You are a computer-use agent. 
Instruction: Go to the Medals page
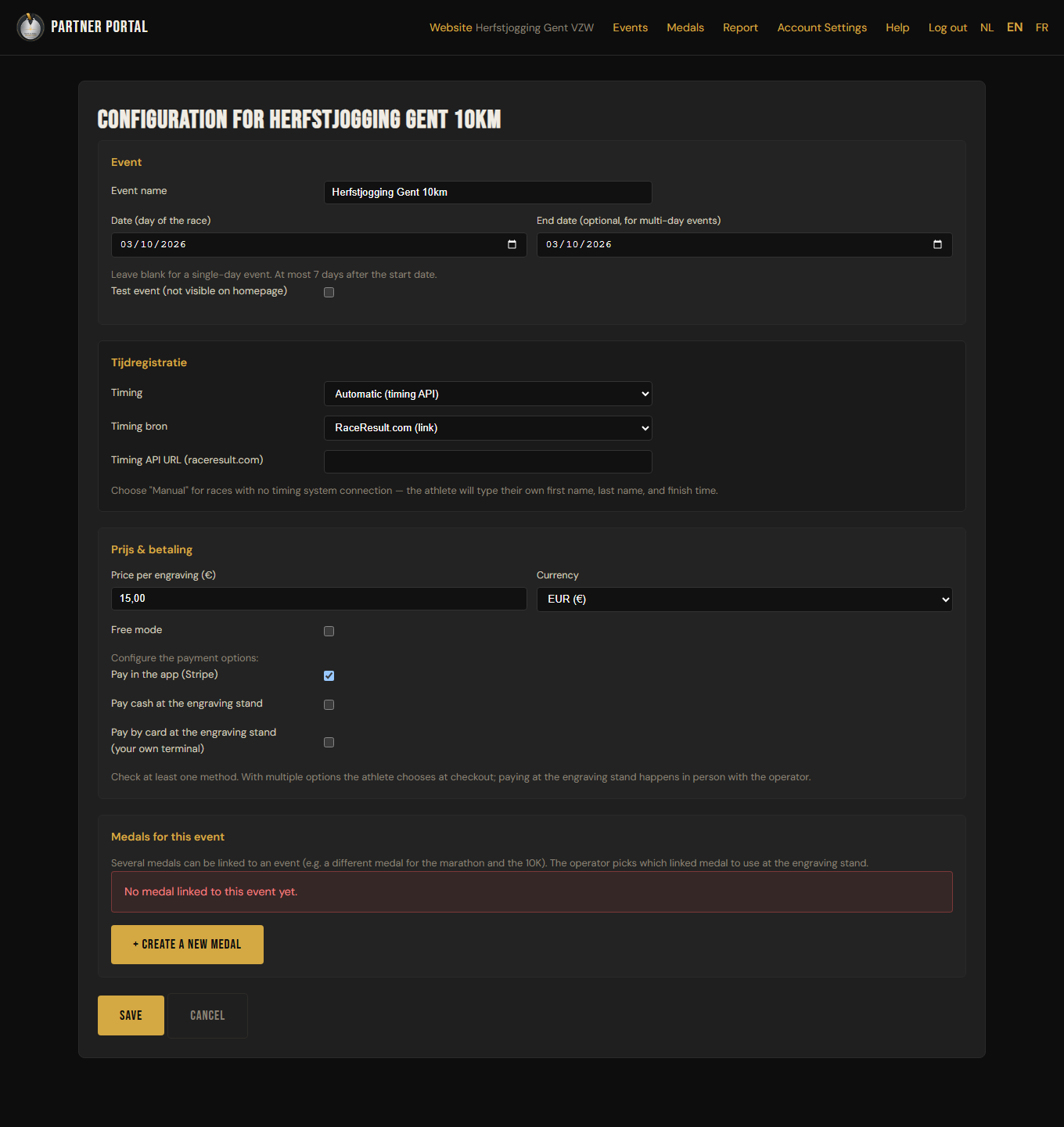685,27
